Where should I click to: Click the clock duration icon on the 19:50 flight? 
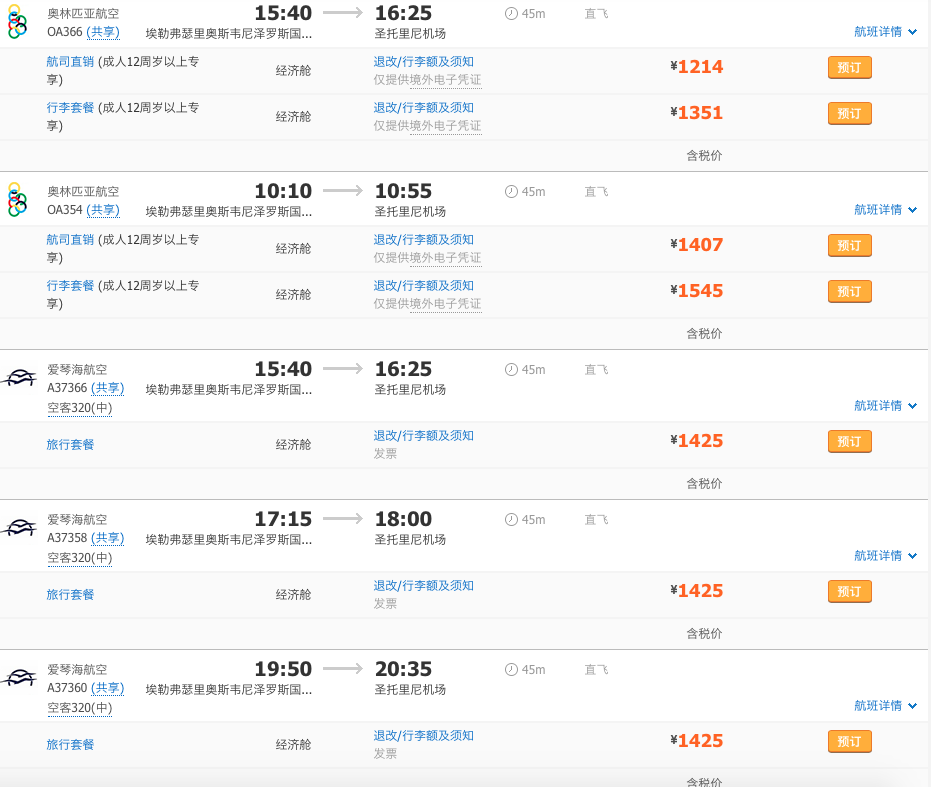tap(512, 669)
